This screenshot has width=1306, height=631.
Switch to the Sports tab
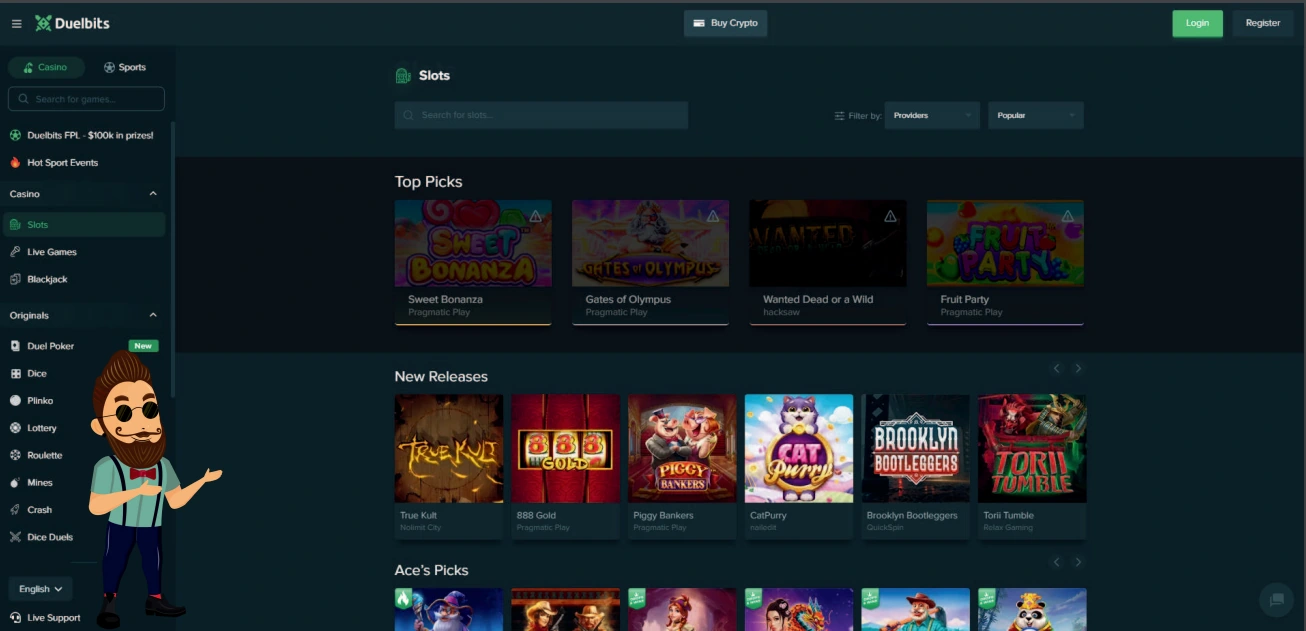coord(125,67)
